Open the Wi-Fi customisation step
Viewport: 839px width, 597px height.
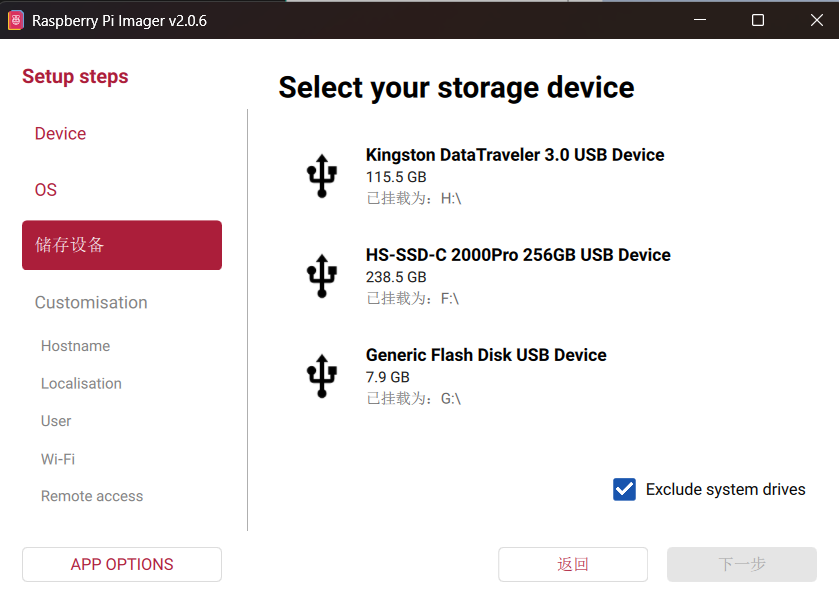click(x=58, y=459)
